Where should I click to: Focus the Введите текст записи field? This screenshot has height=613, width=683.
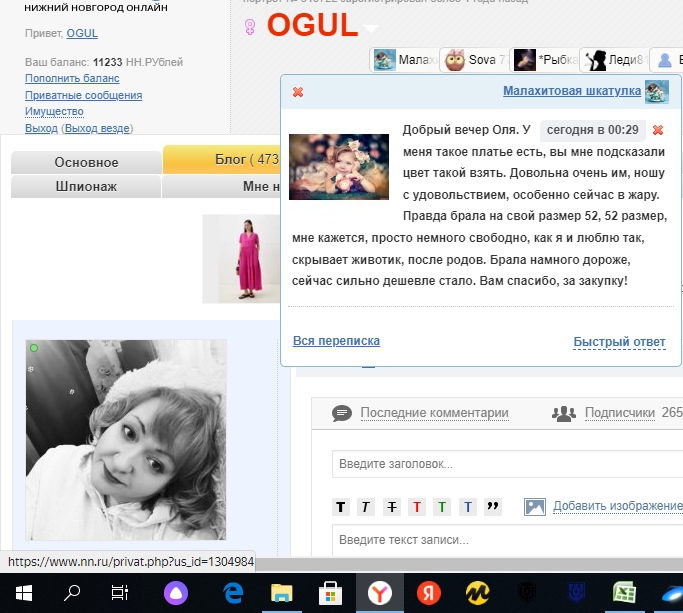[507, 540]
